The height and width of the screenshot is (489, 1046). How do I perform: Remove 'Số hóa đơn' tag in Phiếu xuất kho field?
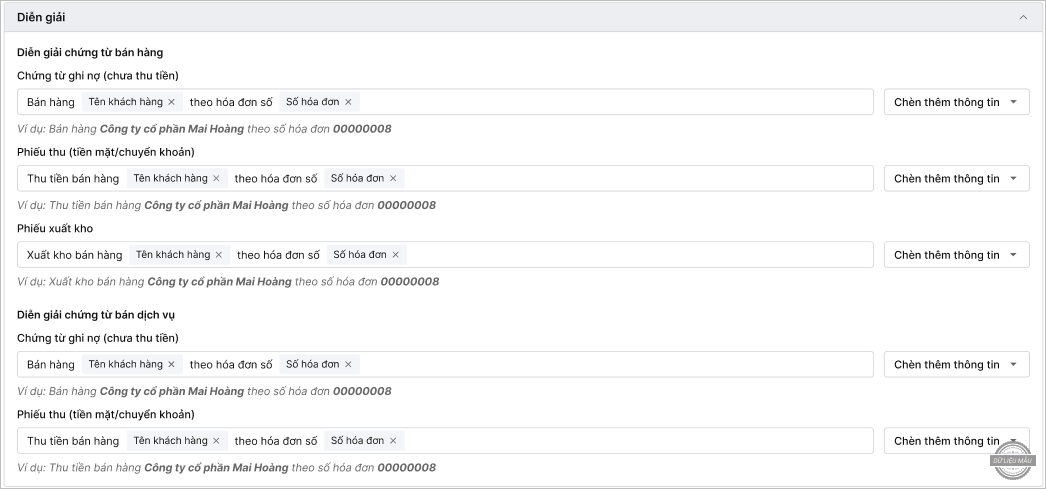pos(395,255)
